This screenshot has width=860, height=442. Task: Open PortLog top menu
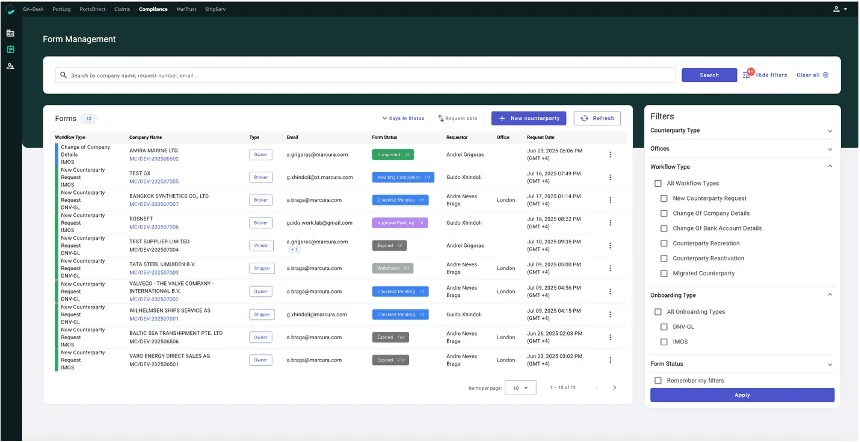(x=62, y=9)
